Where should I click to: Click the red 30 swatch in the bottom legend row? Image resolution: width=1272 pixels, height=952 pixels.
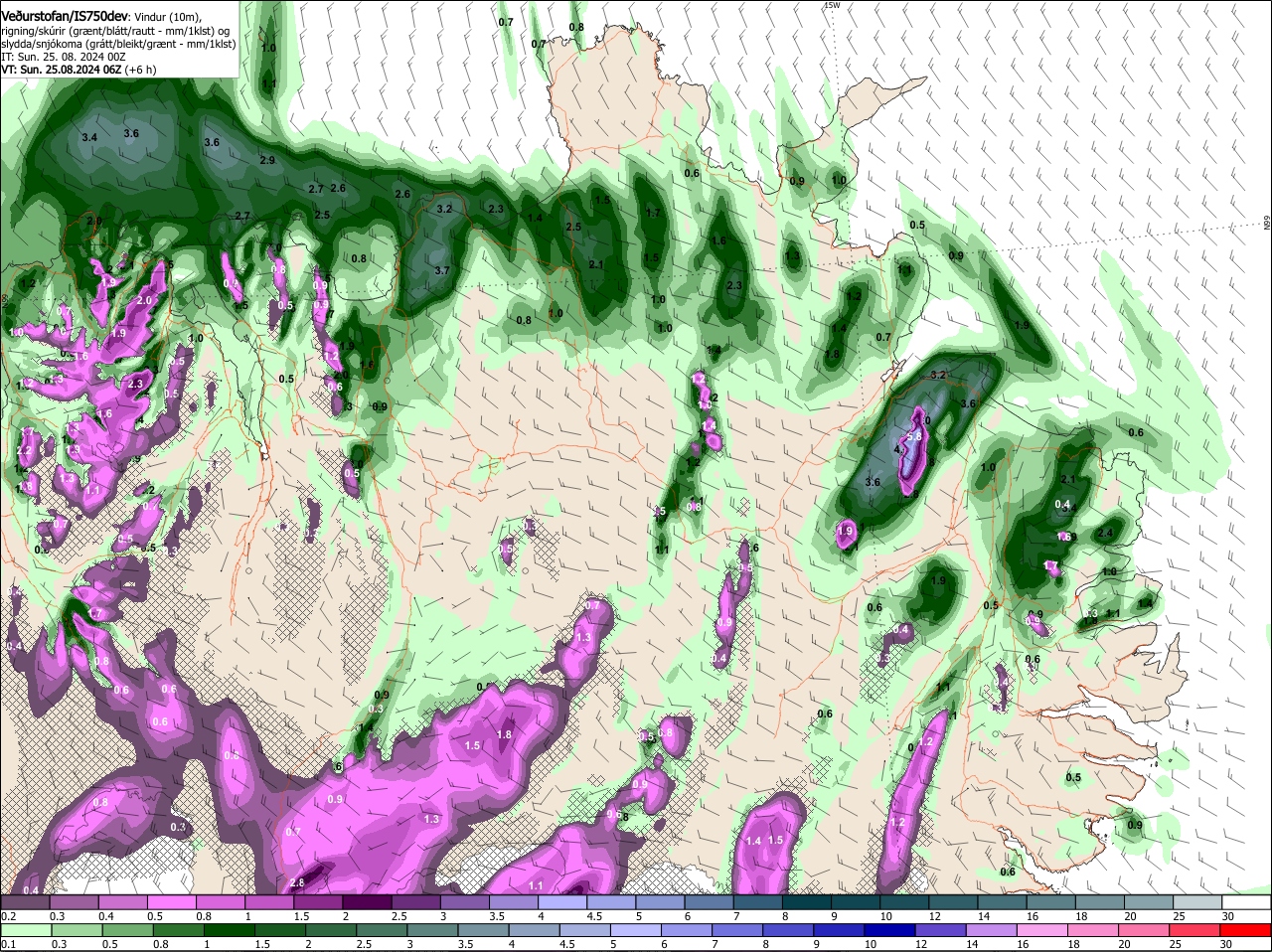pos(1247,930)
